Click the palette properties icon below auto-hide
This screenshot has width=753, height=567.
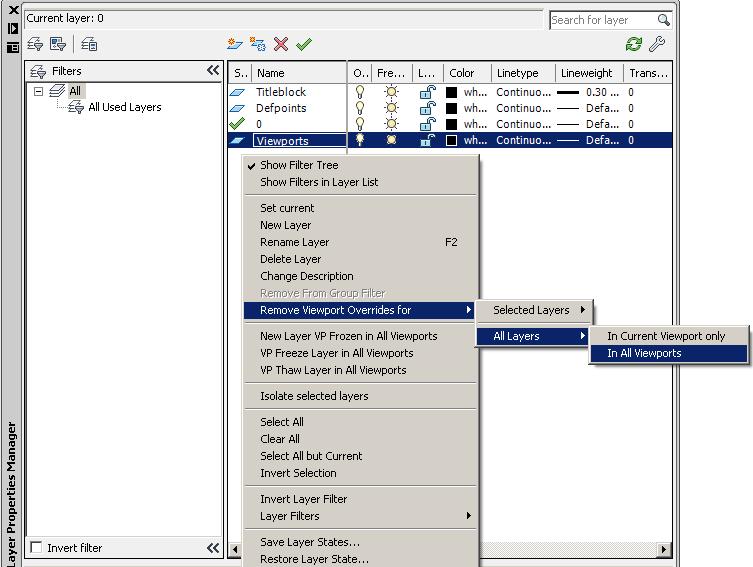(x=13, y=47)
